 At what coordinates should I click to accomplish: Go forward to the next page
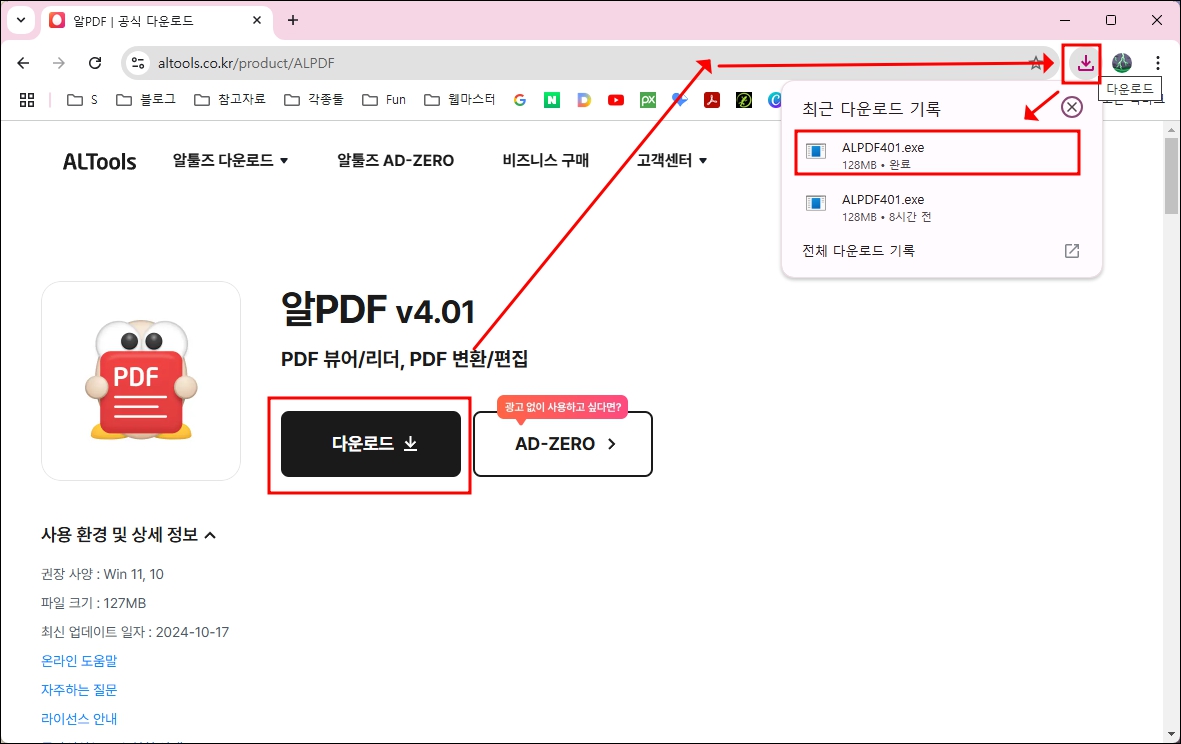[x=59, y=63]
